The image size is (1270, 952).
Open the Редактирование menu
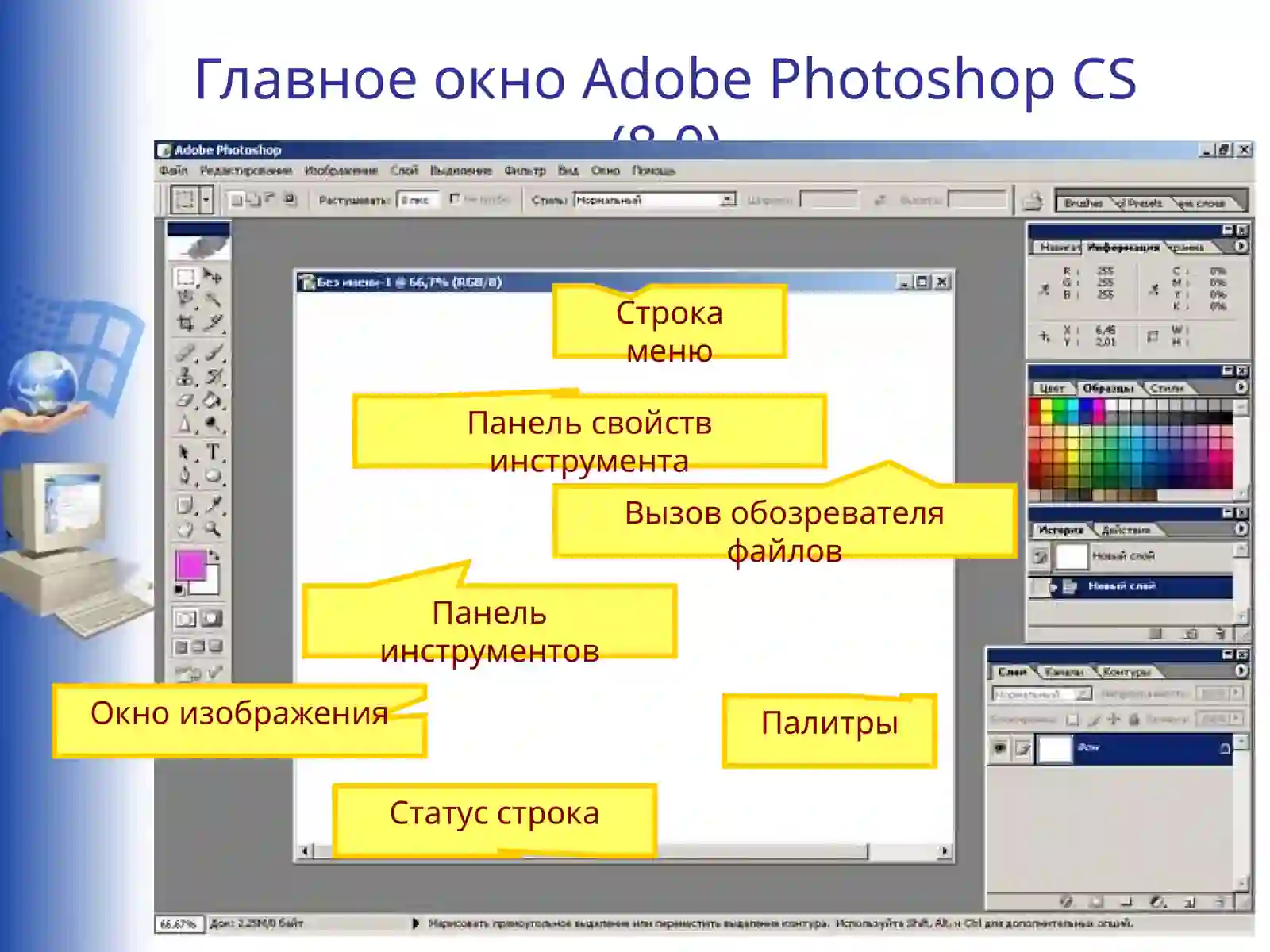(x=245, y=171)
